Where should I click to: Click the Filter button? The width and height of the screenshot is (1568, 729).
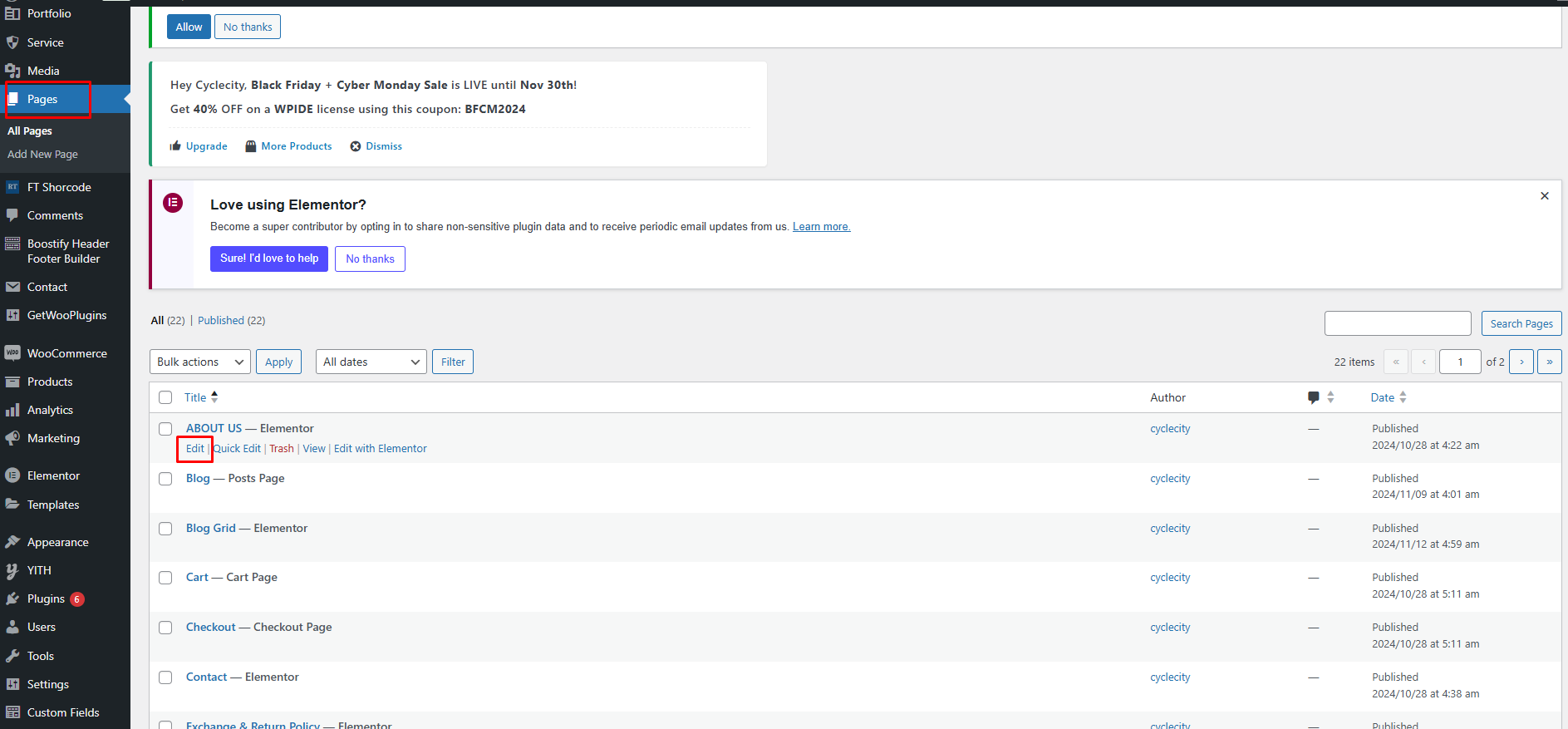pos(453,362)
